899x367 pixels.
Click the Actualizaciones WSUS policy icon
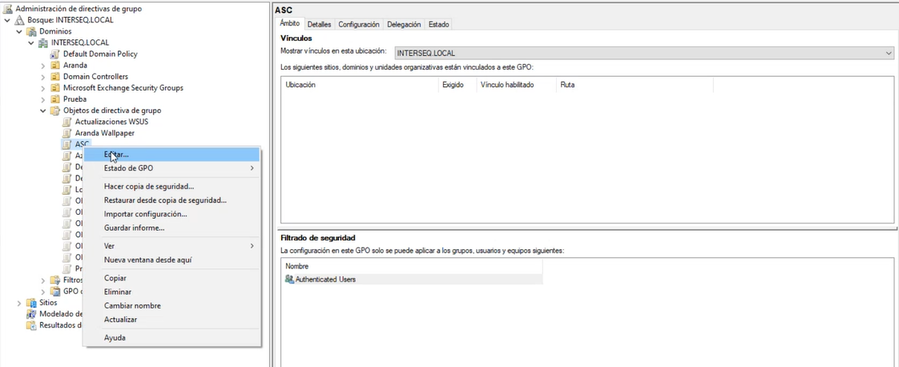pos(67,122)
